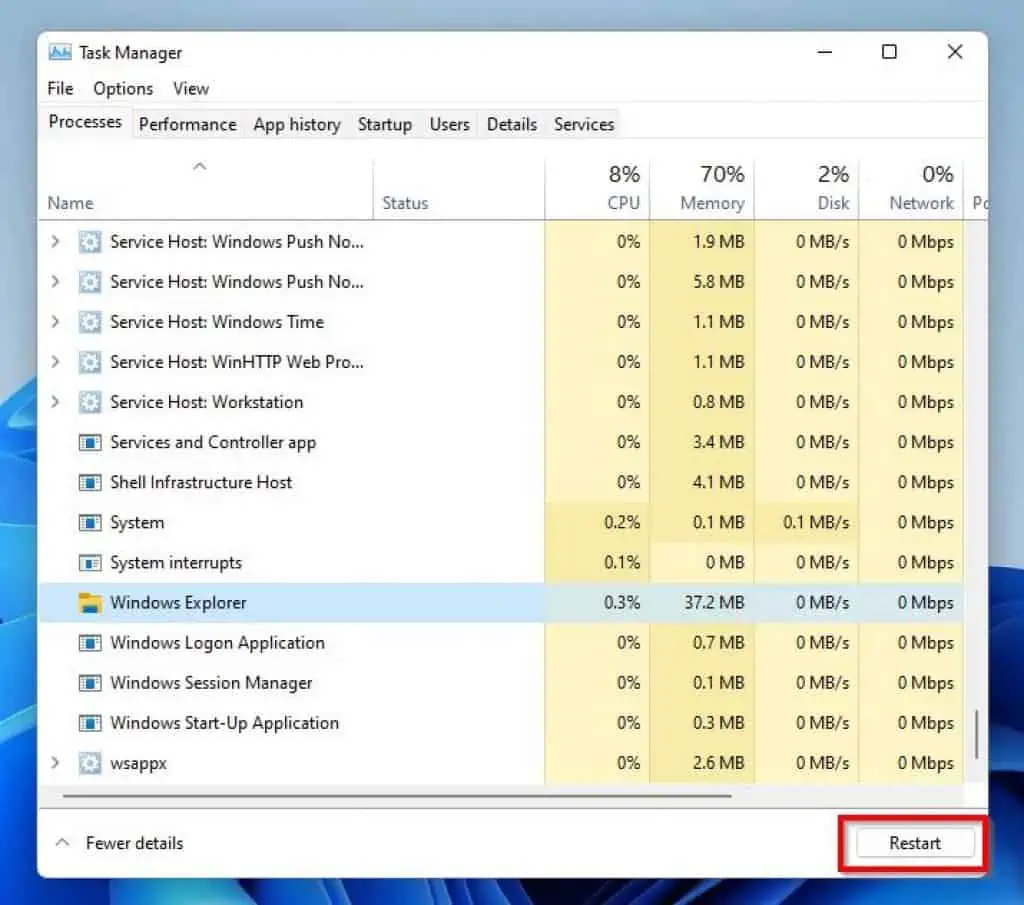Open the View menu
Image resolution: width=1024 pixels, height=905 pixels.
(191, 88)
